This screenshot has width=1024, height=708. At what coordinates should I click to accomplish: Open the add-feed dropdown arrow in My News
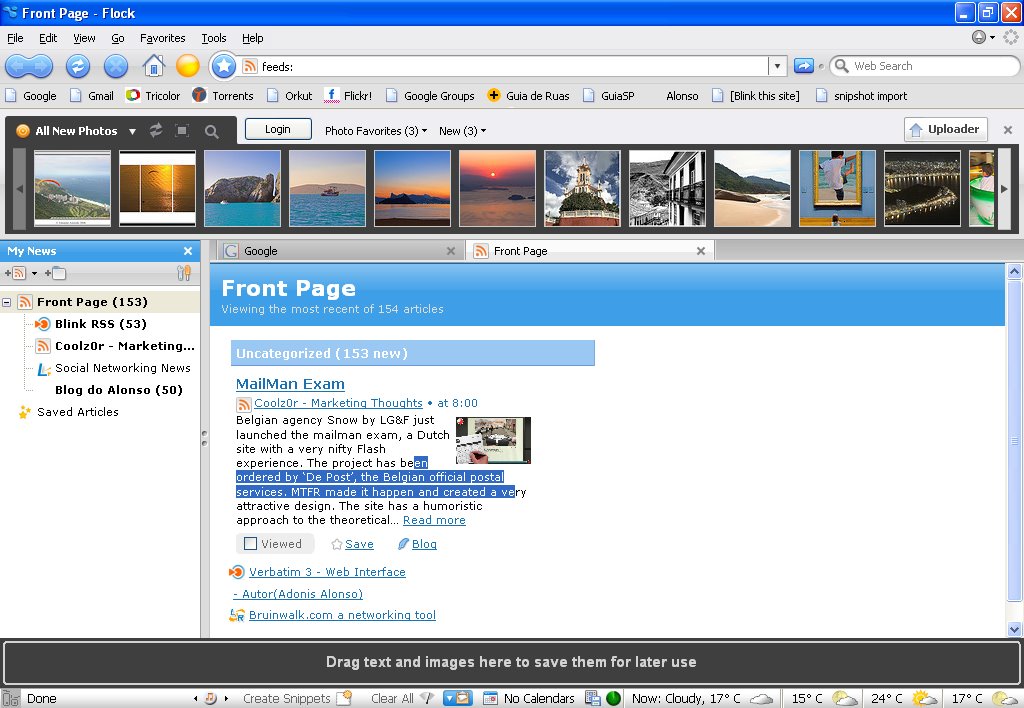[34, 273]
